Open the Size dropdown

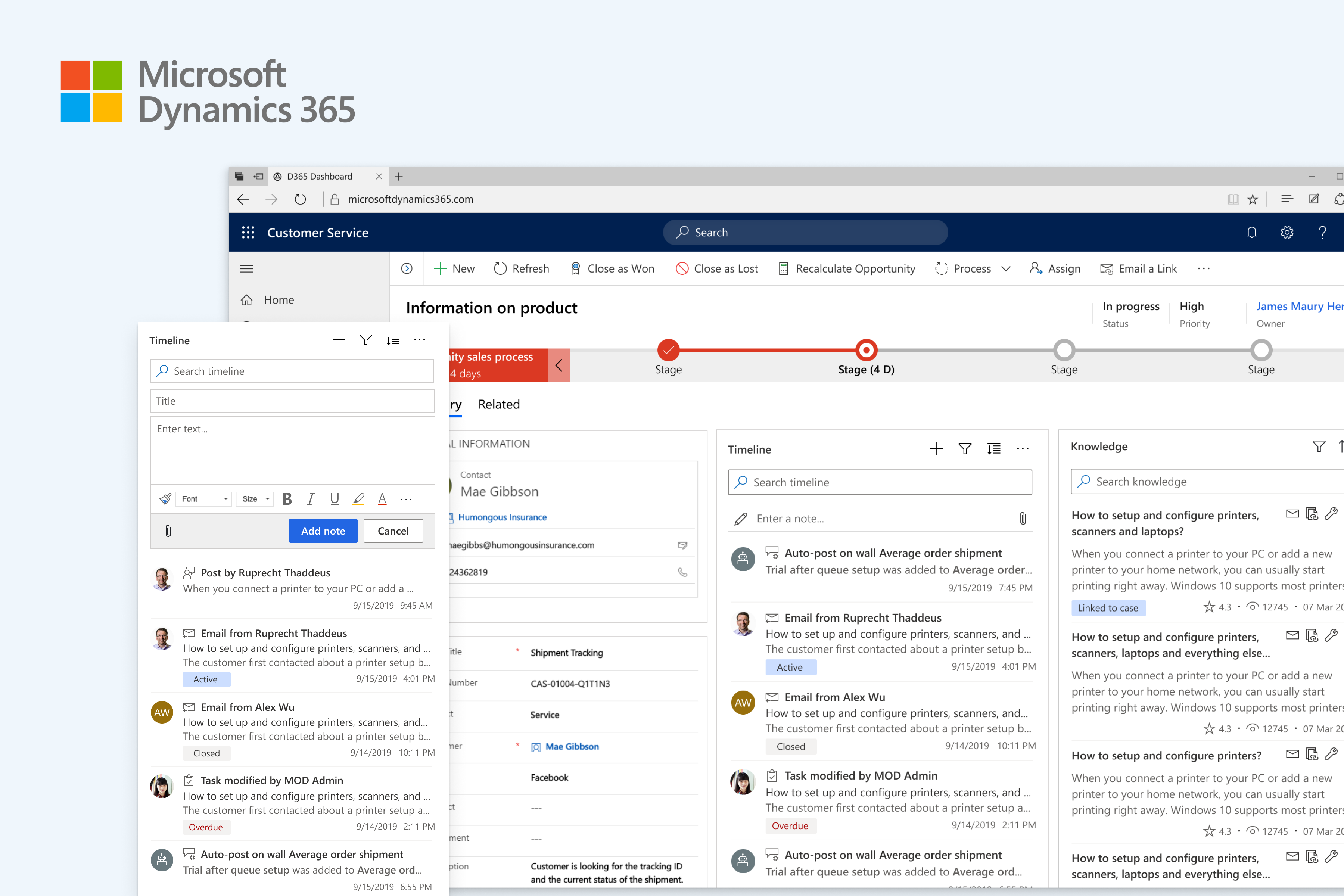255,499
